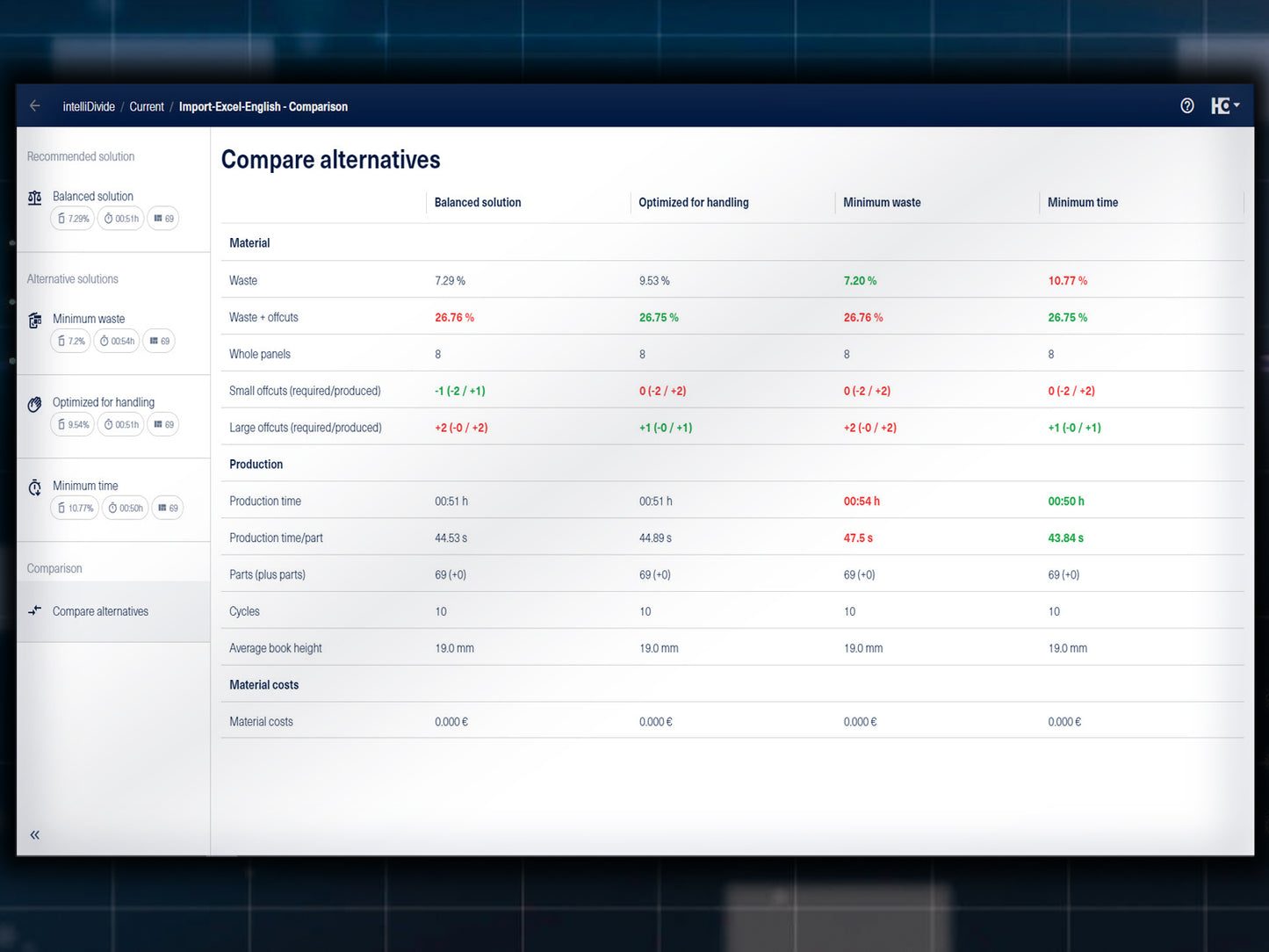
Task: Select Optimized for handling alternative
Action: click(104, 402)
